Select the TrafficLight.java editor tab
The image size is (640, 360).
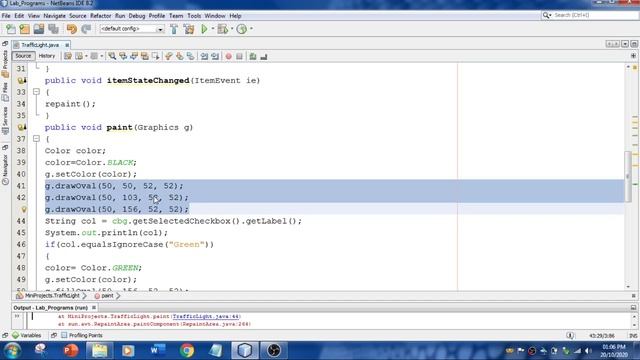(x=40, y=45)
